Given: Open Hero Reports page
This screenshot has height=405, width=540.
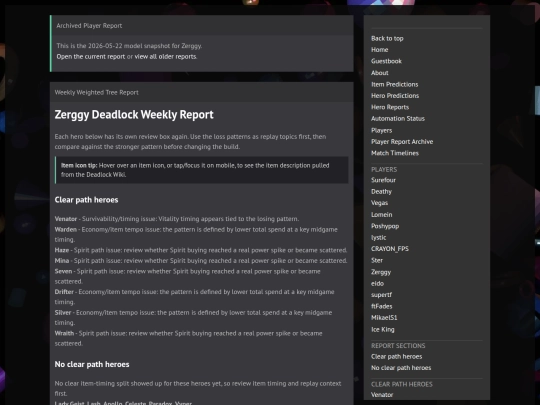Looking at the screenshot, I should 390,107.
